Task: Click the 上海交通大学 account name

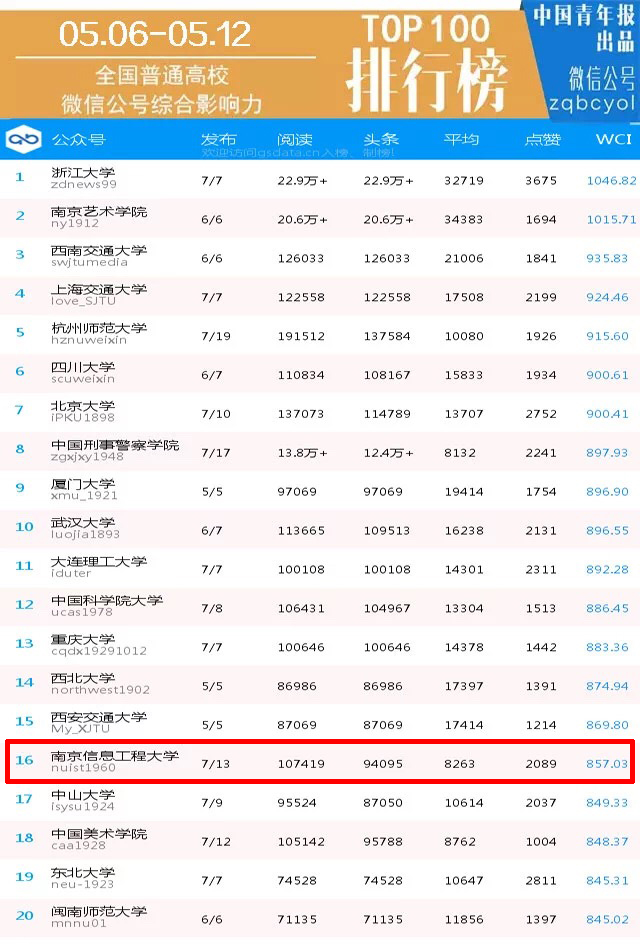Action: pyautogui.click(x=98, y=289)
